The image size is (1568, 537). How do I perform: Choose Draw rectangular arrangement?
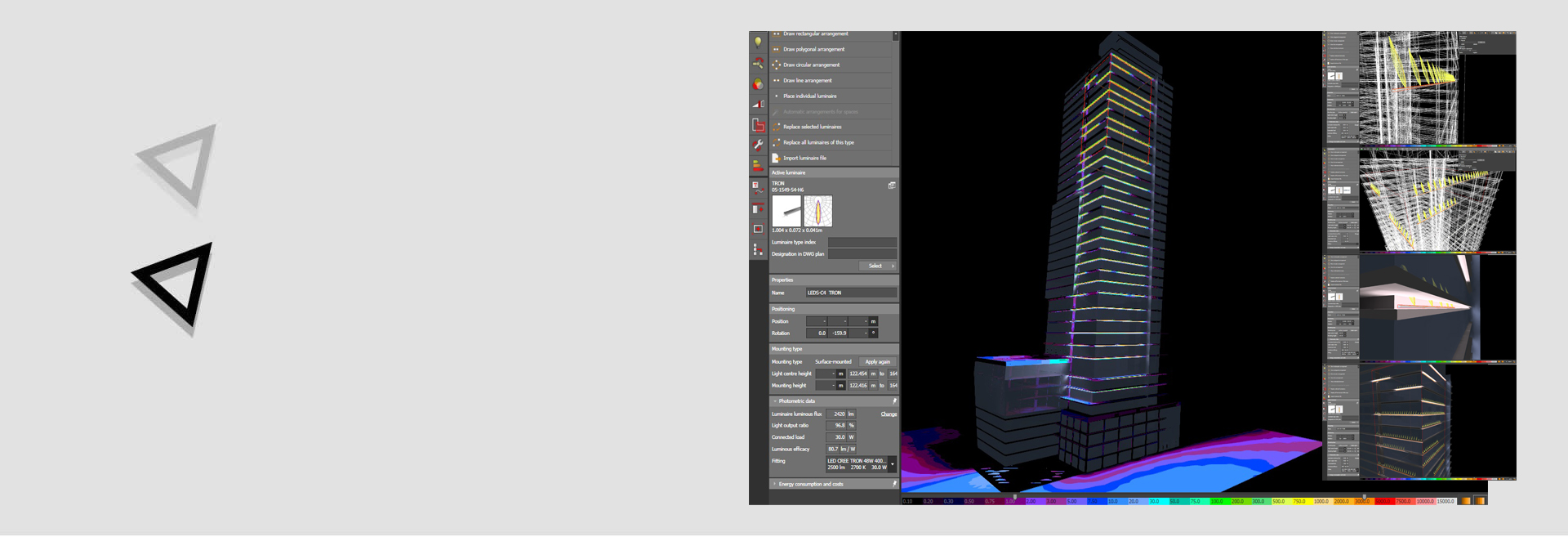point(831,34)
